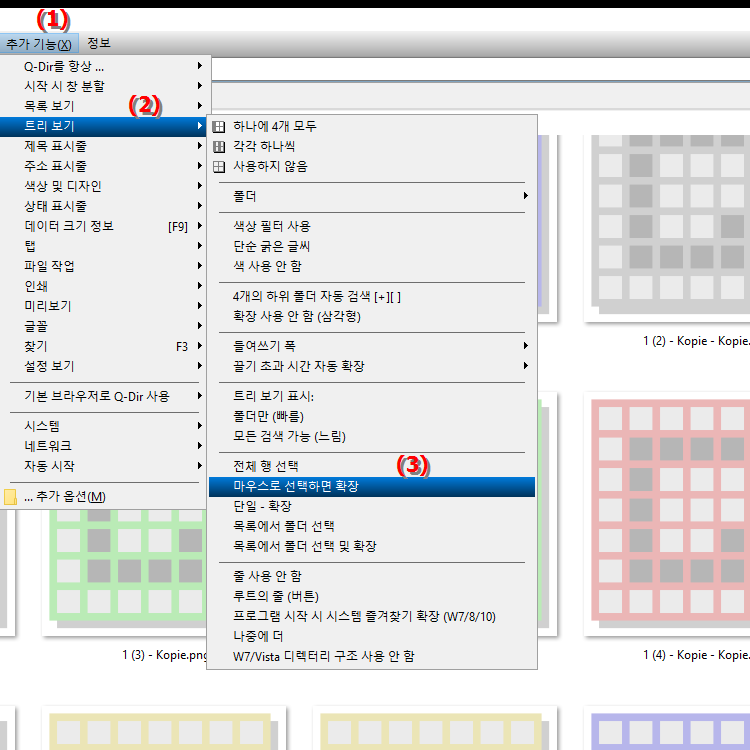Expand the '목록 보기' submenu
The width and height of the screenshot is (750, 750).
[x=103, y=106]
